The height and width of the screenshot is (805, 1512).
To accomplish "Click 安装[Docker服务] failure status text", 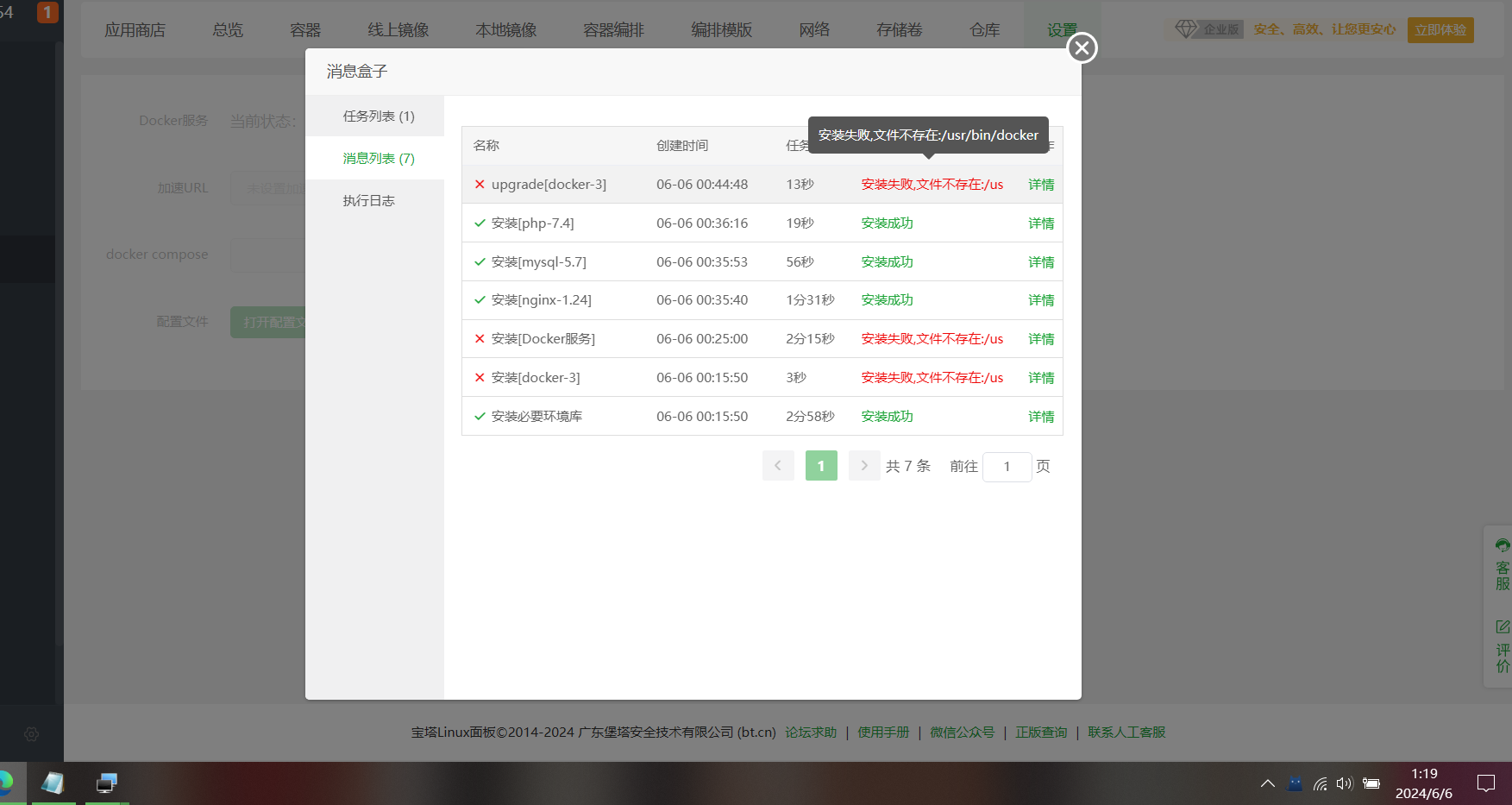I will [x=932, y=338].
